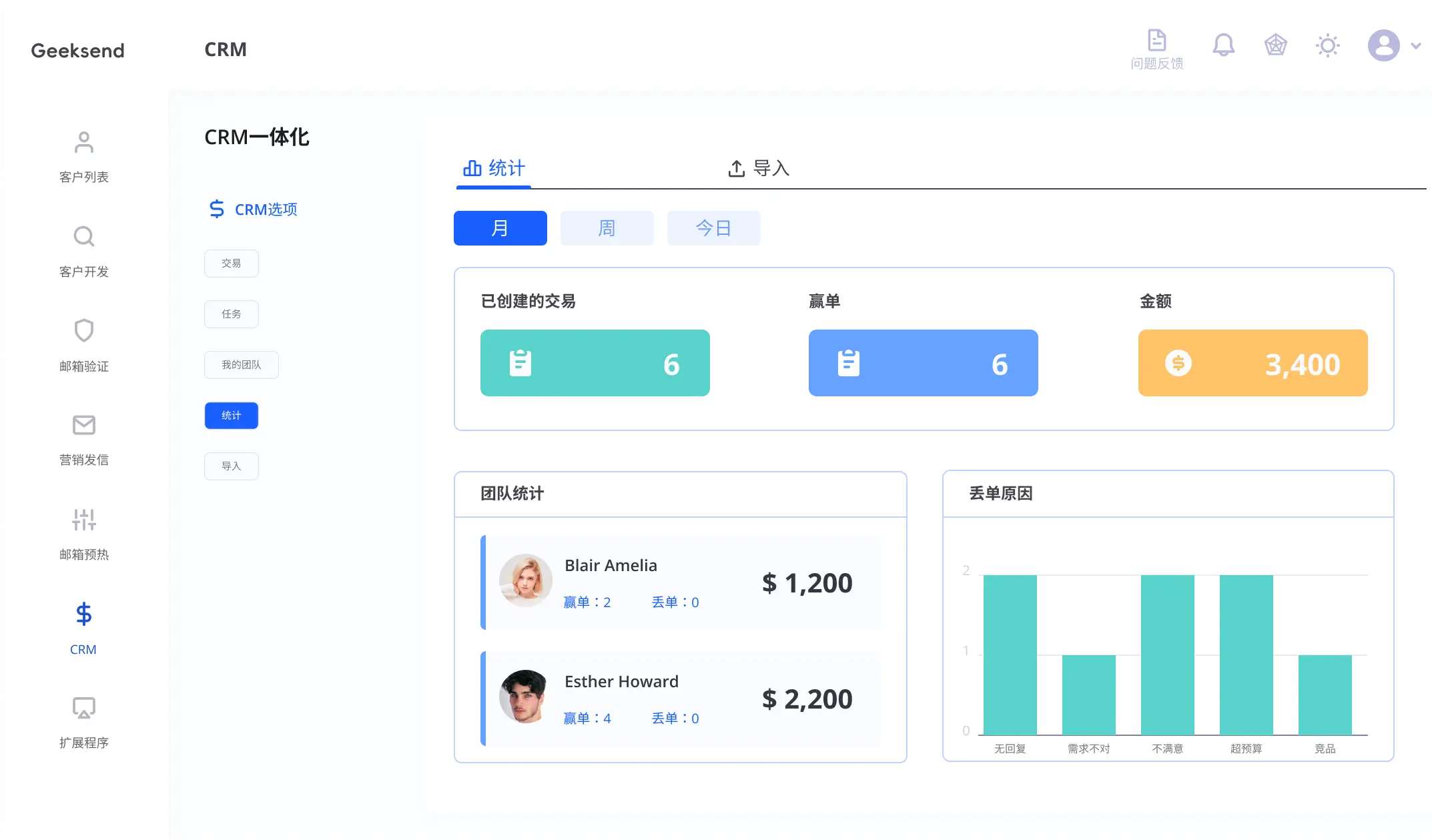Open the user avatar menu
Viewport: 1432px width, 840px height.
1384,45
